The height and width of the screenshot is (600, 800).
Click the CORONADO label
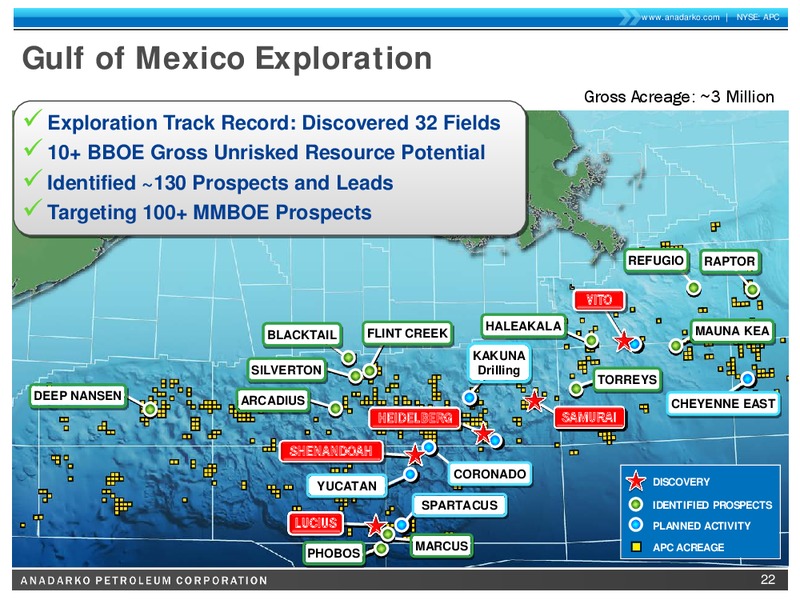pos(490,474)
